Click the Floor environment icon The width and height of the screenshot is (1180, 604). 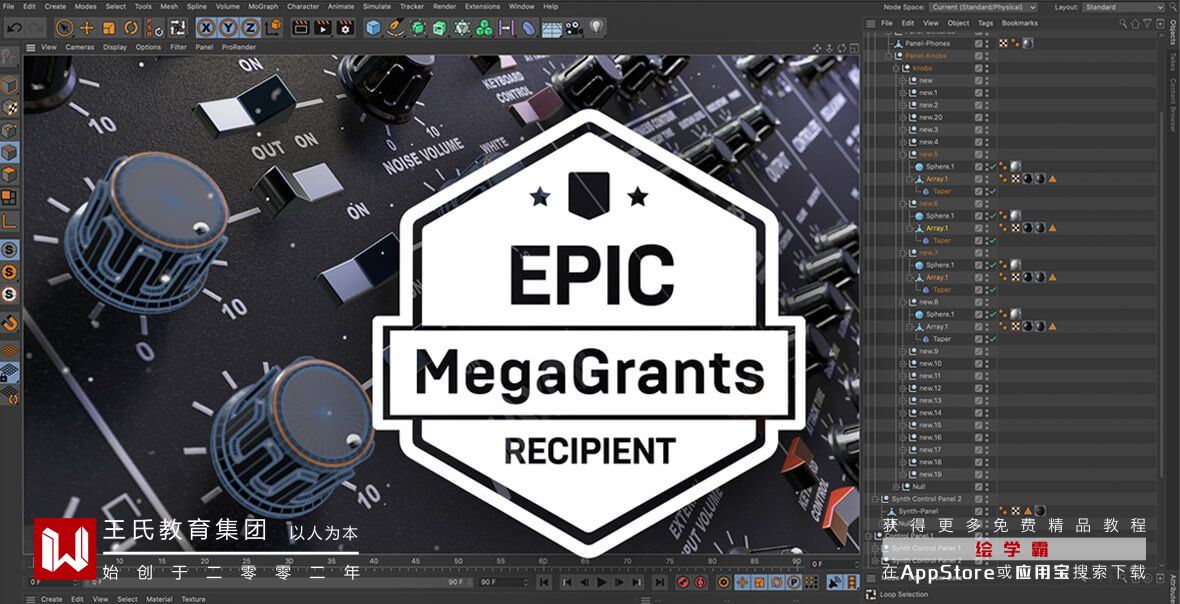click(552, 29)
